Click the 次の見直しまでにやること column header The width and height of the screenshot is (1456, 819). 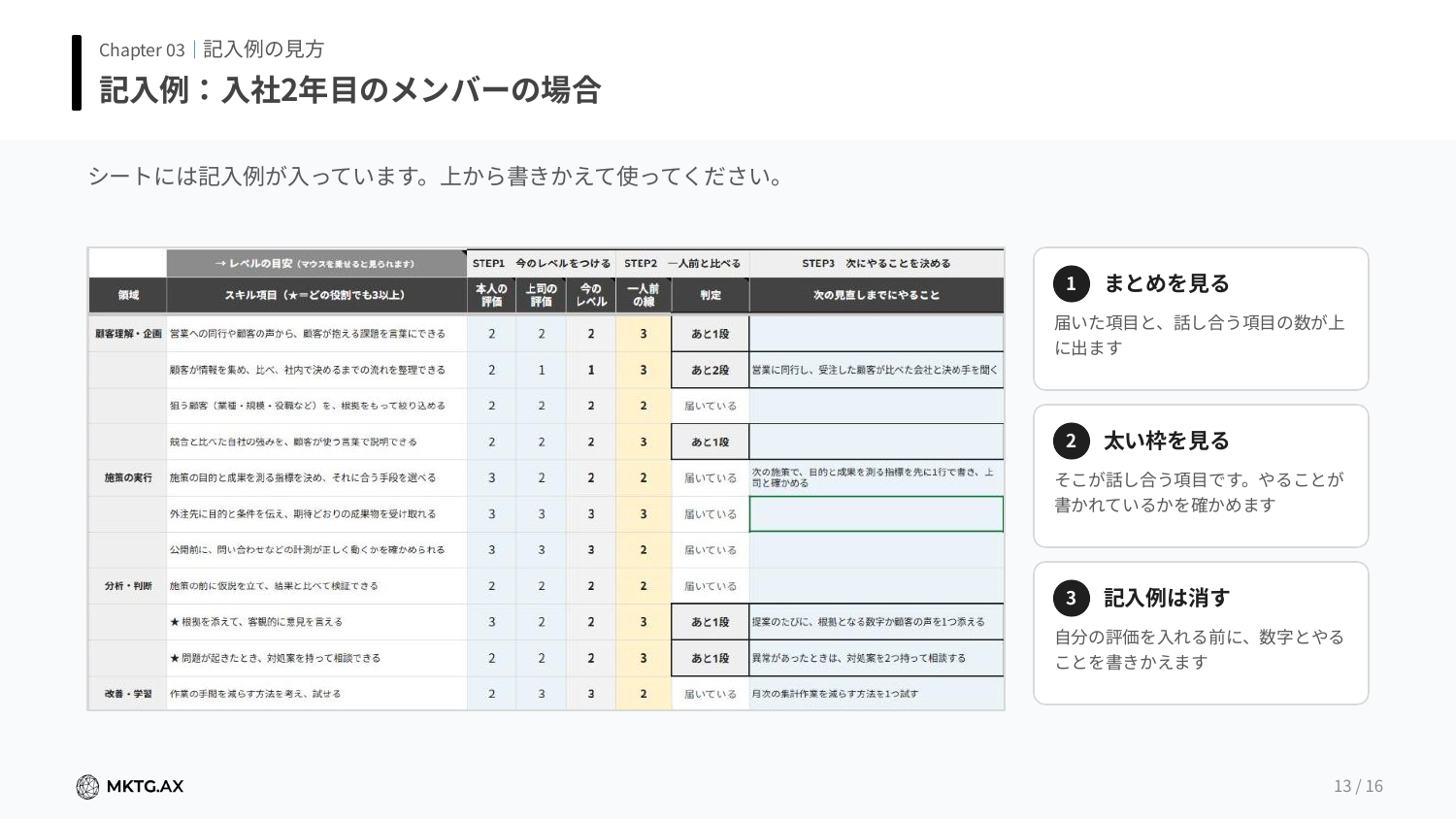click(x=877, y=295)
